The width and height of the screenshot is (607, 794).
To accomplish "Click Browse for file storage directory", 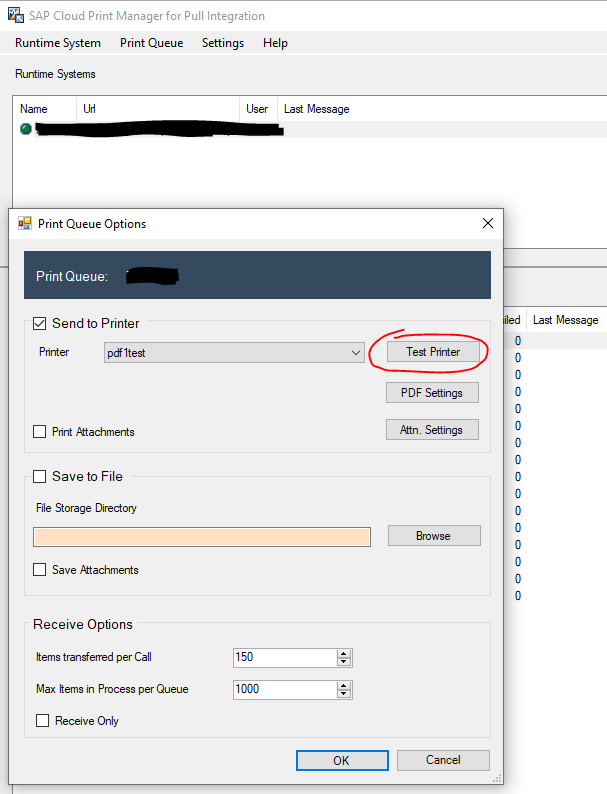I will pos(434,536).
